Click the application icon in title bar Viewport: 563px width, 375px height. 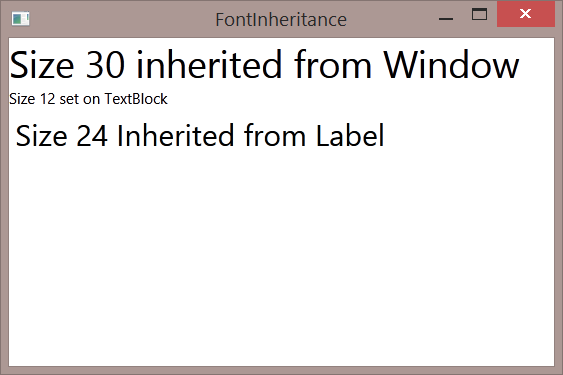(20, 19)
